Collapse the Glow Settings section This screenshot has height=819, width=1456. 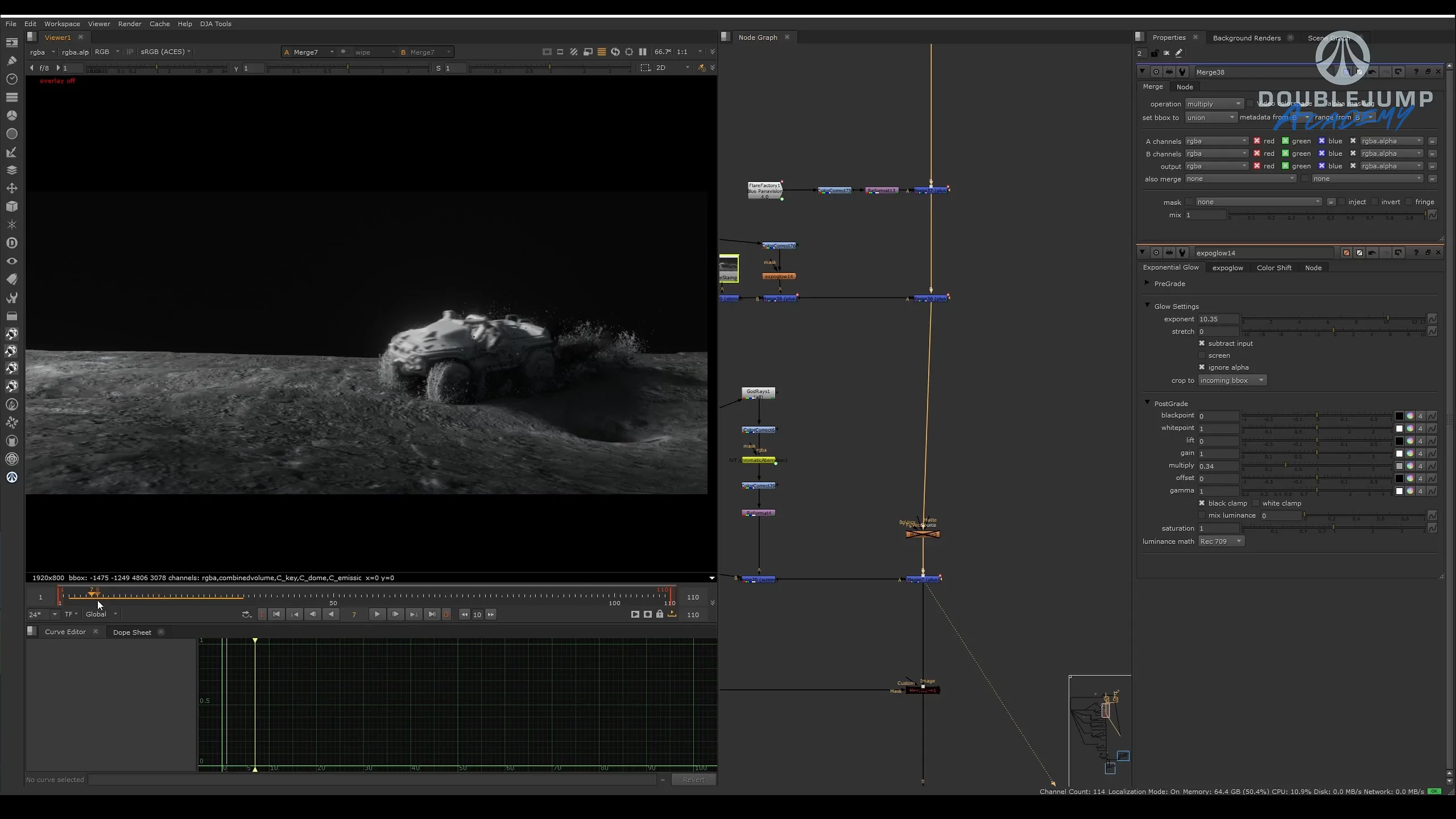(1148, 306)
